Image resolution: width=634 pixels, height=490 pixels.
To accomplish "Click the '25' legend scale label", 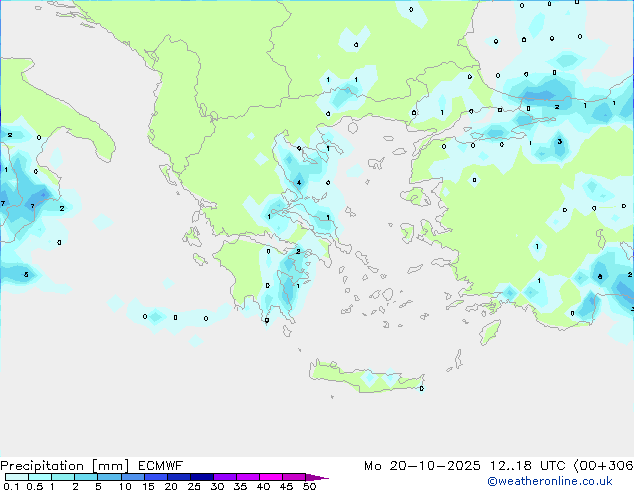I will (x=194, y=486).
